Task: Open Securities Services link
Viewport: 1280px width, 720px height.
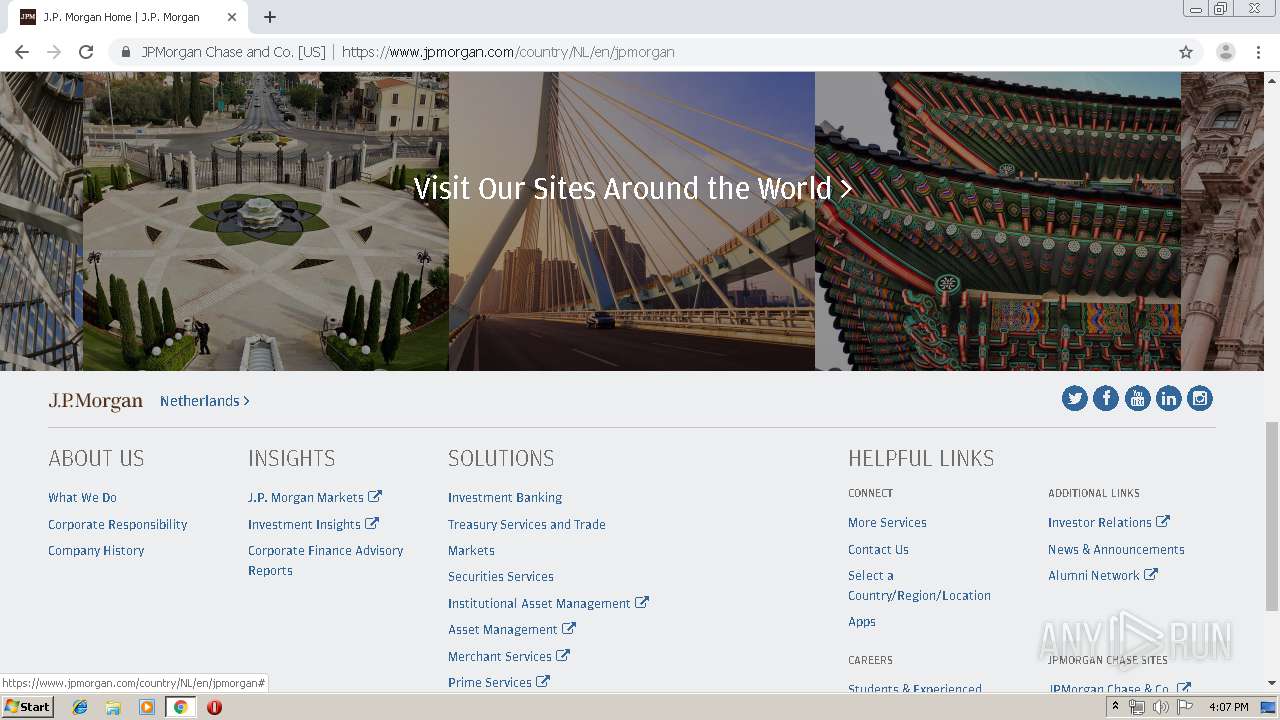Action: pos(501,577)
